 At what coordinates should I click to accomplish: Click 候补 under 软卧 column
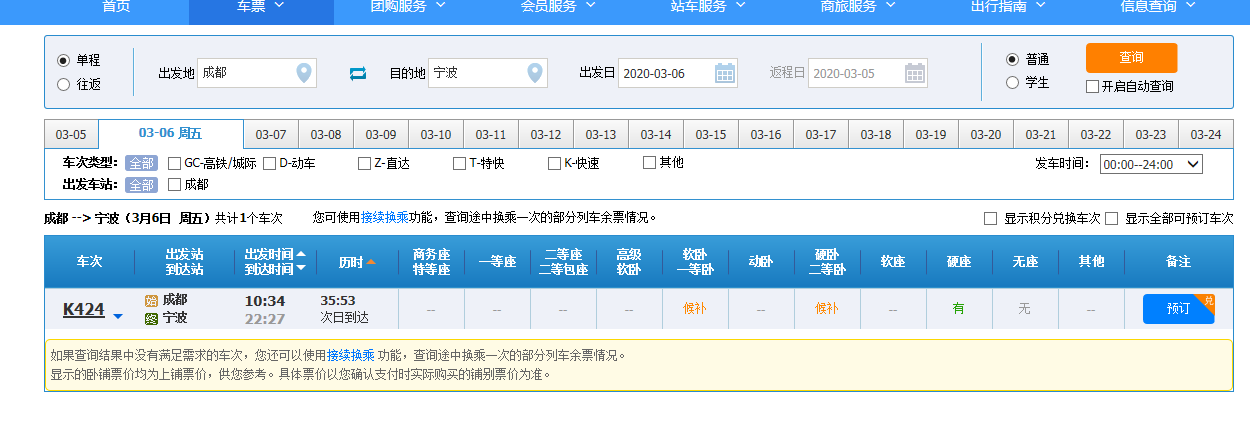[695, 309]
